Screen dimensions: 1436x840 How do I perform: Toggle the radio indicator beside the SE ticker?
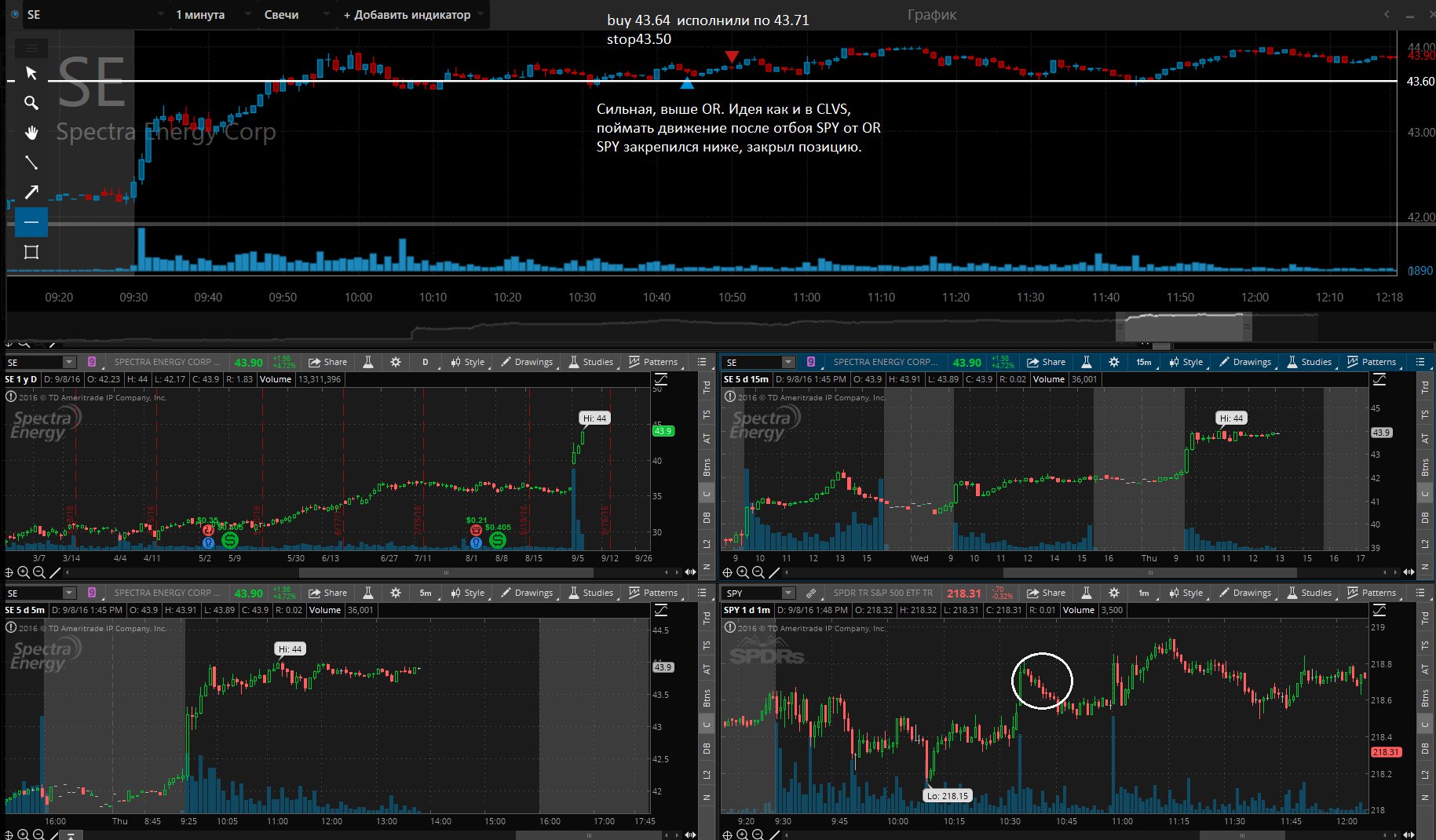[15, 14]
